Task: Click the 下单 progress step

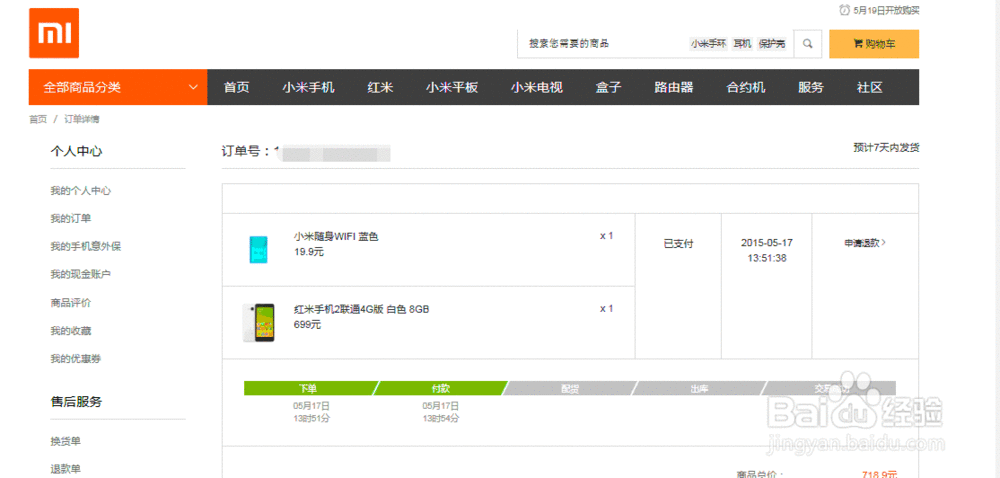Action: pyautogui.click(x=308, y=388)
